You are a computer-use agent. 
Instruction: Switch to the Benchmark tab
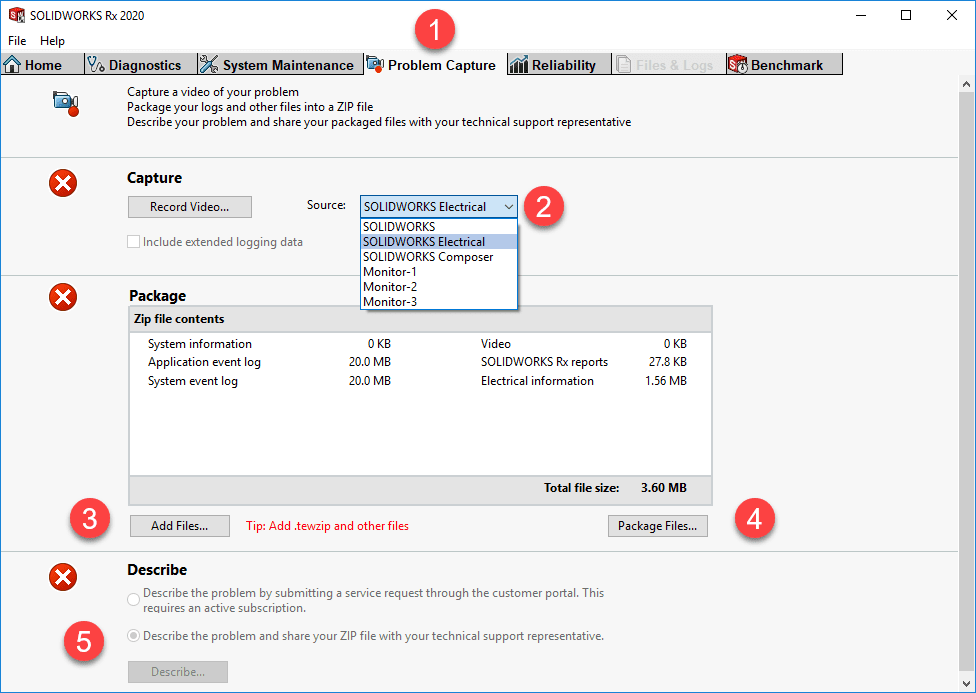(784, 65)
